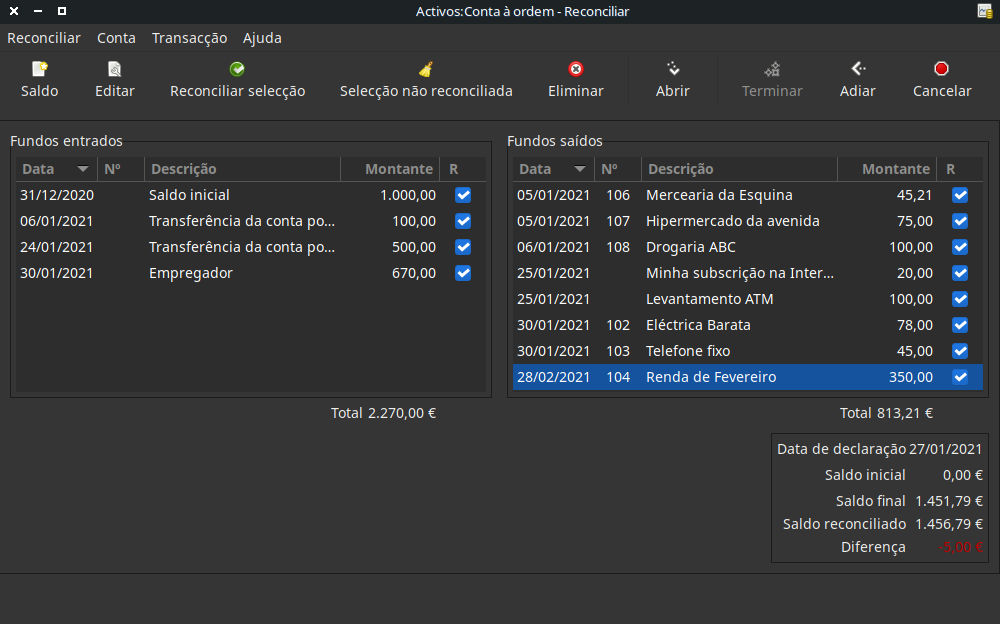
Task: Open the Transacção menu
Action: coord(189,38)
